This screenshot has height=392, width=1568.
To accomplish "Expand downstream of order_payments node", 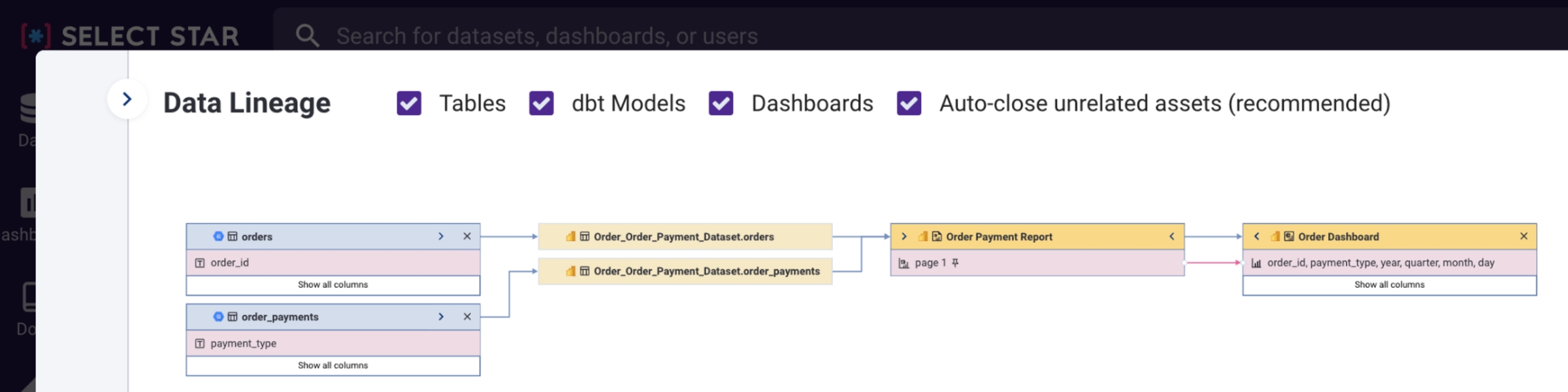I will pos(441,316).
